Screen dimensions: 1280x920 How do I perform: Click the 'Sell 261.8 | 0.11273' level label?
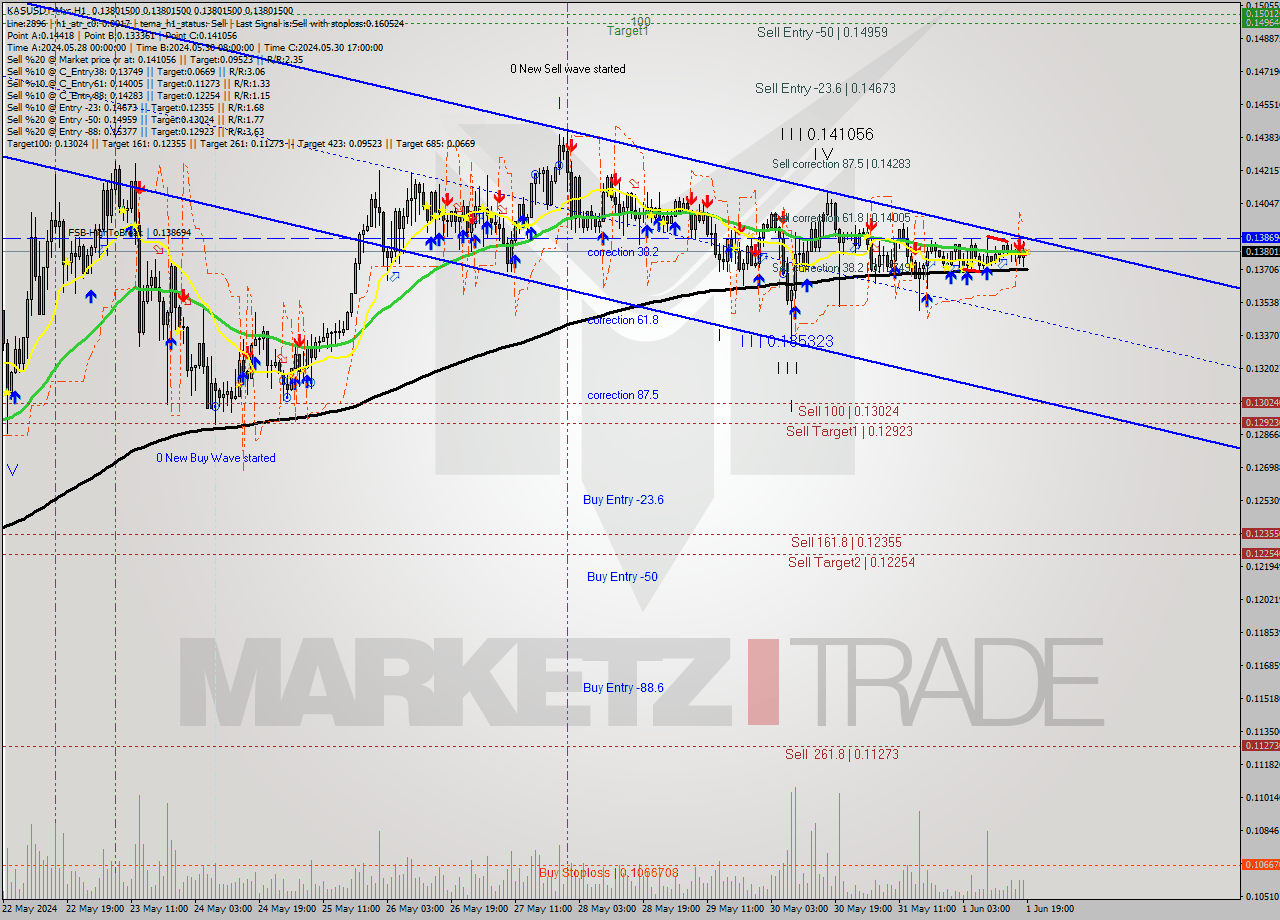pyautogui.click(x=842, y=754)
